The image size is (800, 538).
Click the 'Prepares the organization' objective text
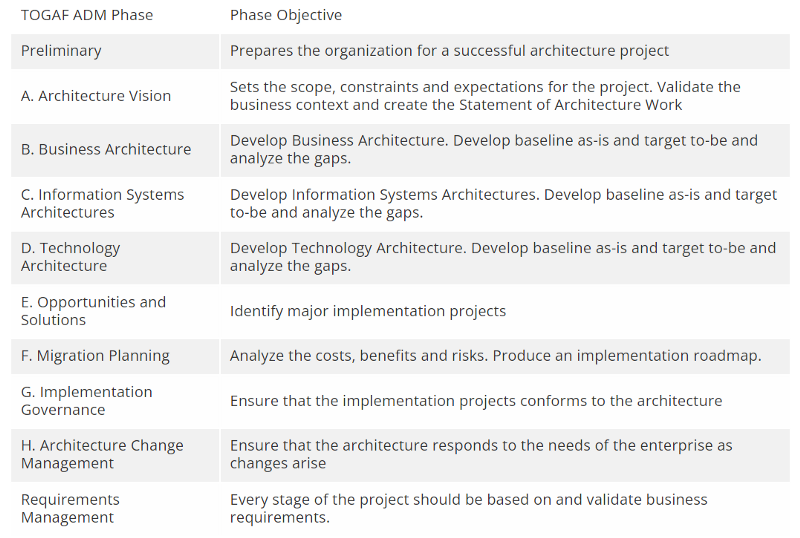(x=449, y=51)
